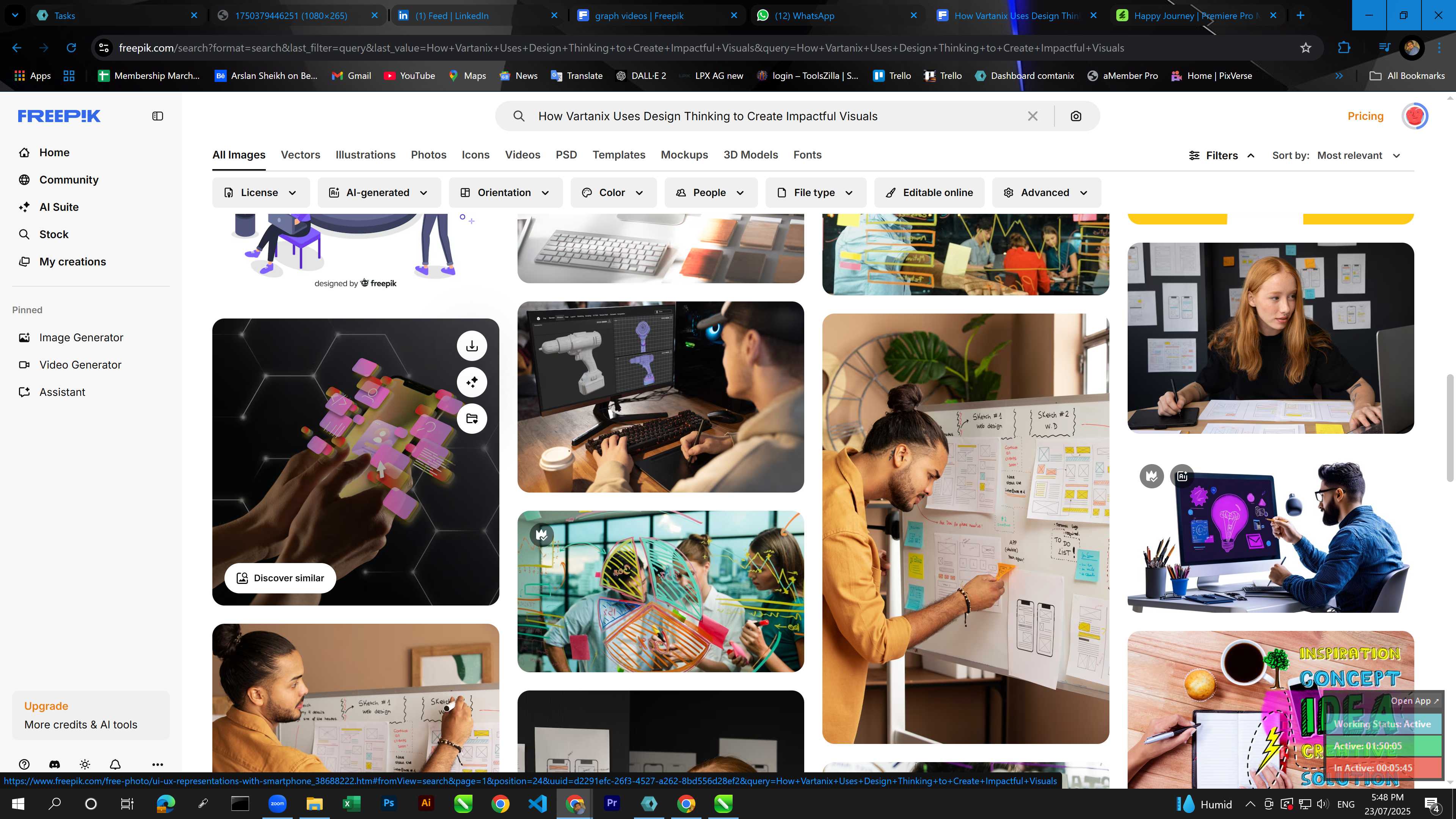Launch the pinned Image Generator
Viewport: 1456px width, 819px height.
81,337
